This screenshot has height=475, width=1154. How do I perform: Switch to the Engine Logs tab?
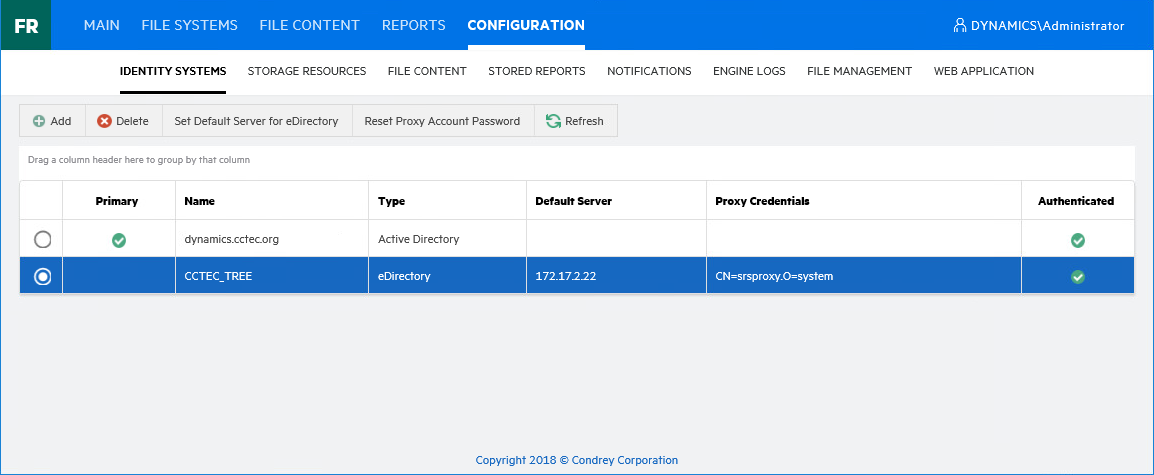(748, 71)
